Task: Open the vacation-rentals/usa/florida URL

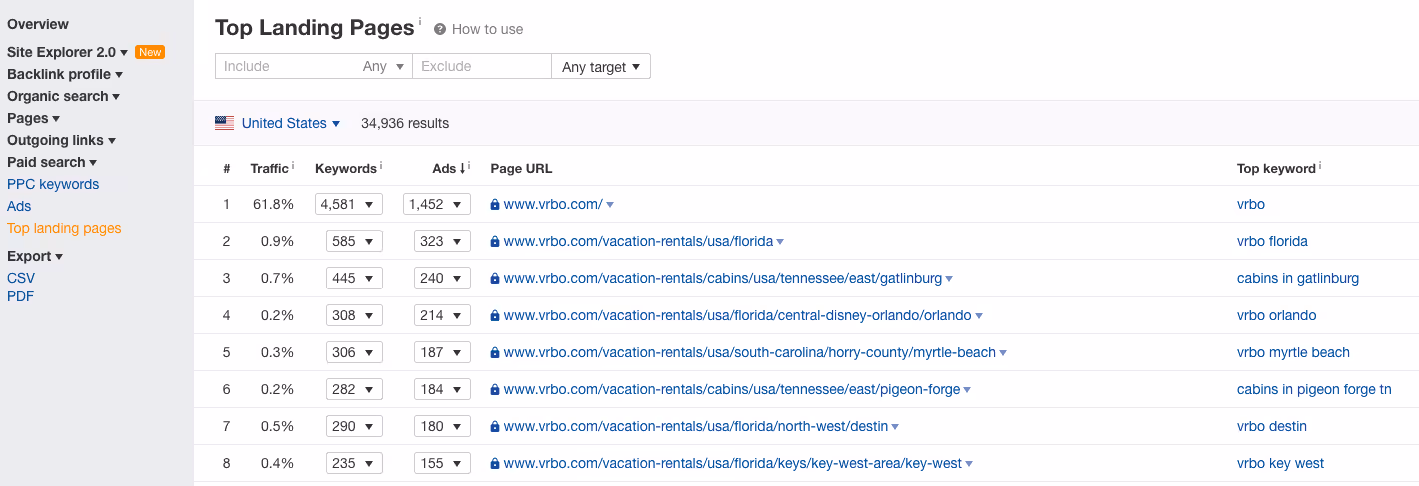Action: (x=638, y=241)
